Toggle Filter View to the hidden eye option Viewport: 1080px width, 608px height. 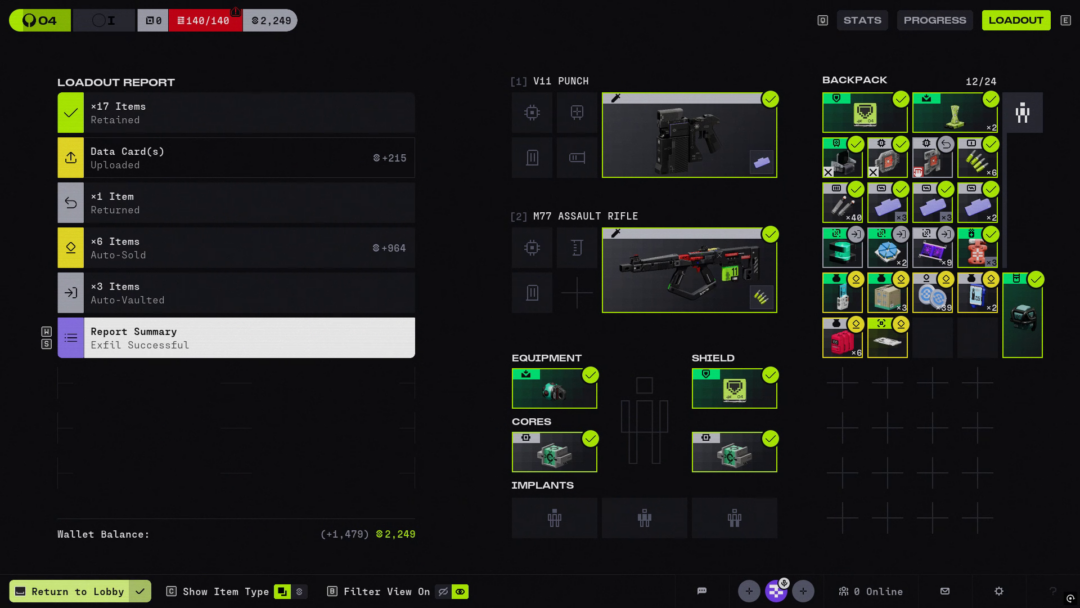(x=442, y=591)
